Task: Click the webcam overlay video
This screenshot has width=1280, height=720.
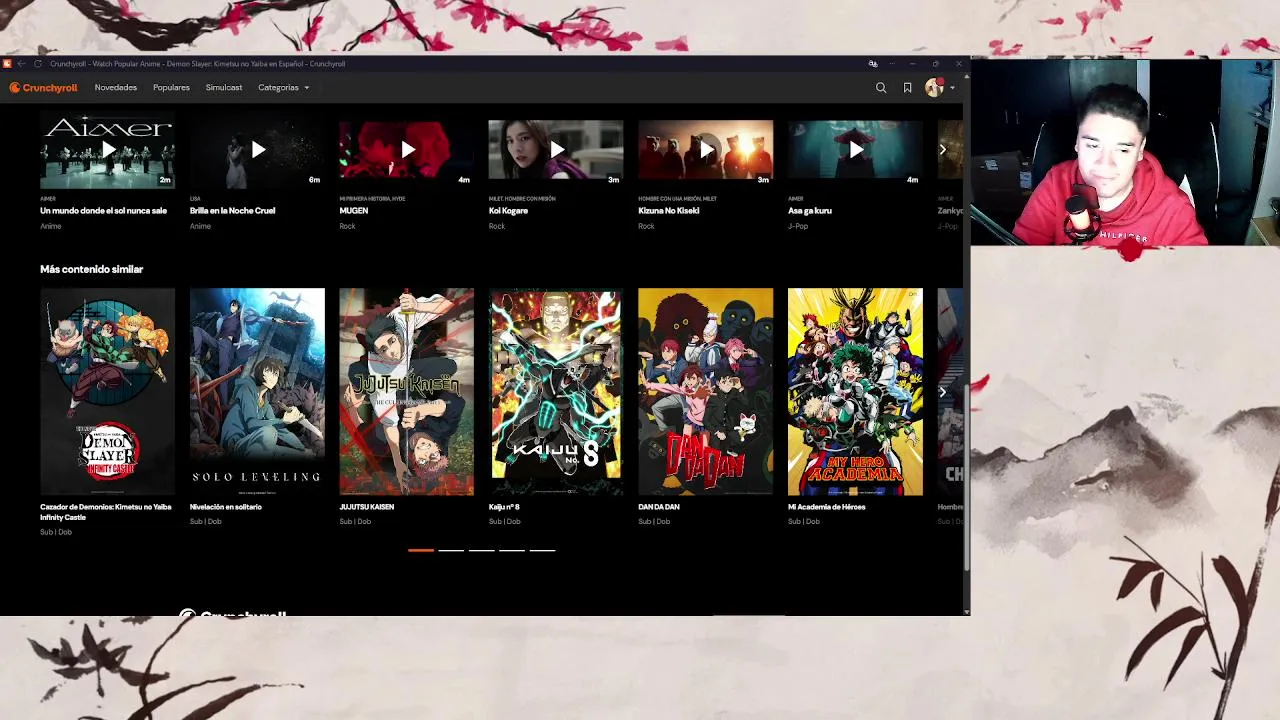Action: tap(1125, 152)
